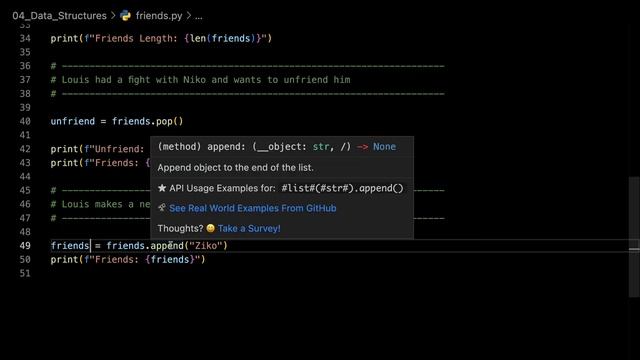Click line number 34 in the gutter
The height and width of the screenshot is (360, 640).
click(25, 38)
